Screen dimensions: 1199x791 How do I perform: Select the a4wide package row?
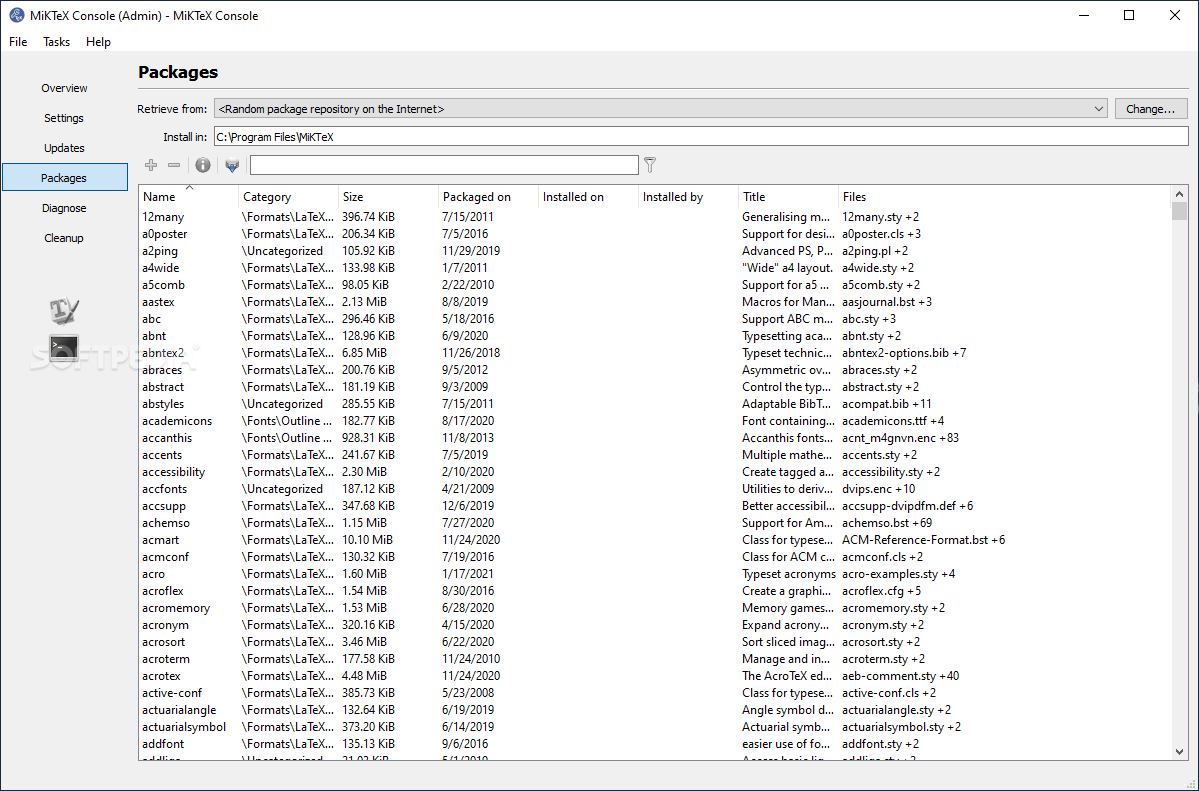pos(655,268)
